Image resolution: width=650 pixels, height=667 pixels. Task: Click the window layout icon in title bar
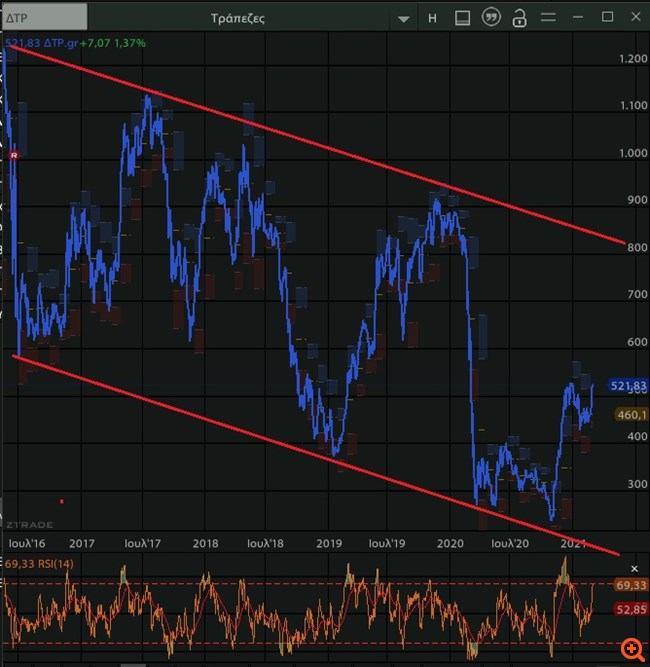(x=461, y=18)
